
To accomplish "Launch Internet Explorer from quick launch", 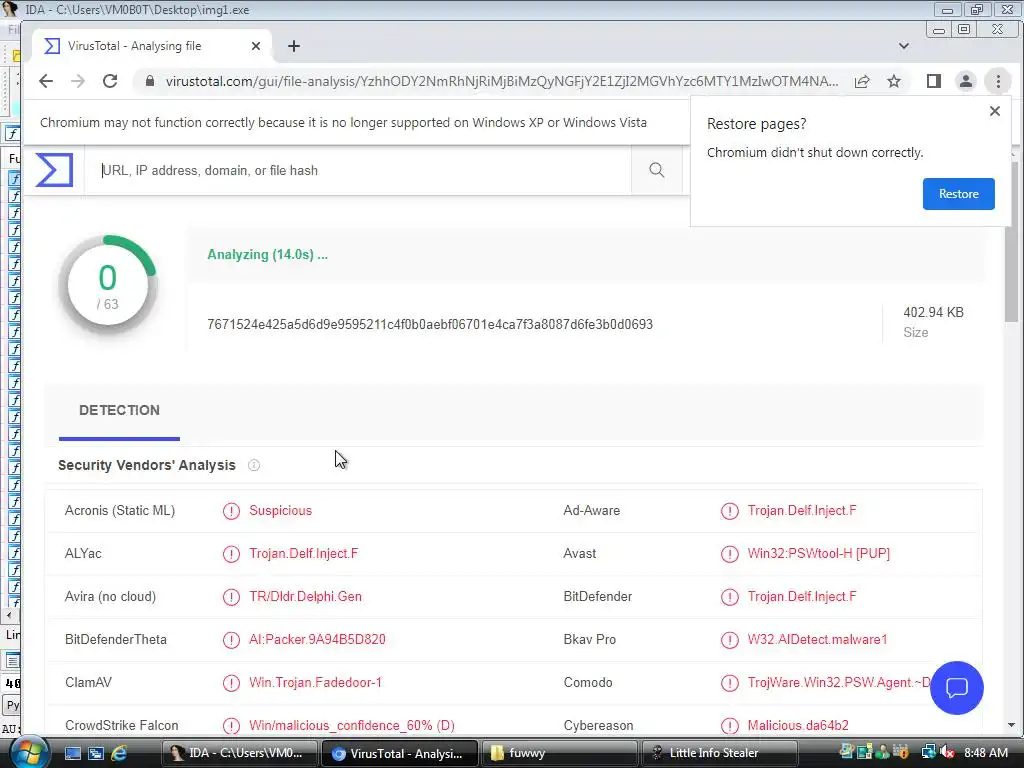I will click(x=120, y=753).
